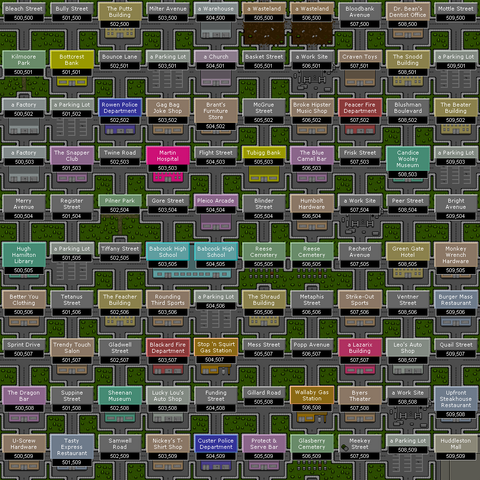Click the Custer Police Department label
The image size is (480, 480).
point(216,444)
